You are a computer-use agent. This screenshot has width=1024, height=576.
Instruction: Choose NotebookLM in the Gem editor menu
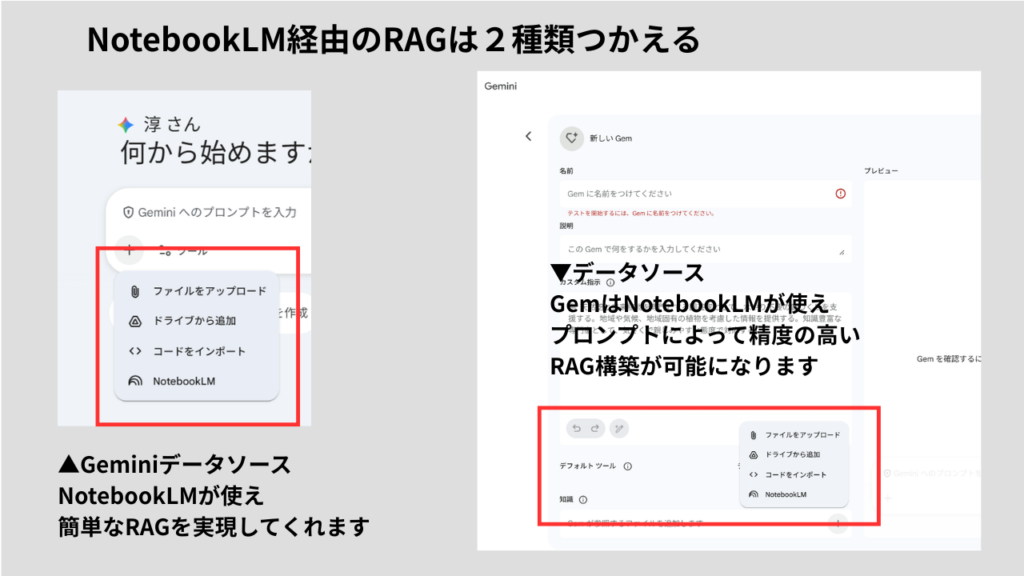(786, 495)
